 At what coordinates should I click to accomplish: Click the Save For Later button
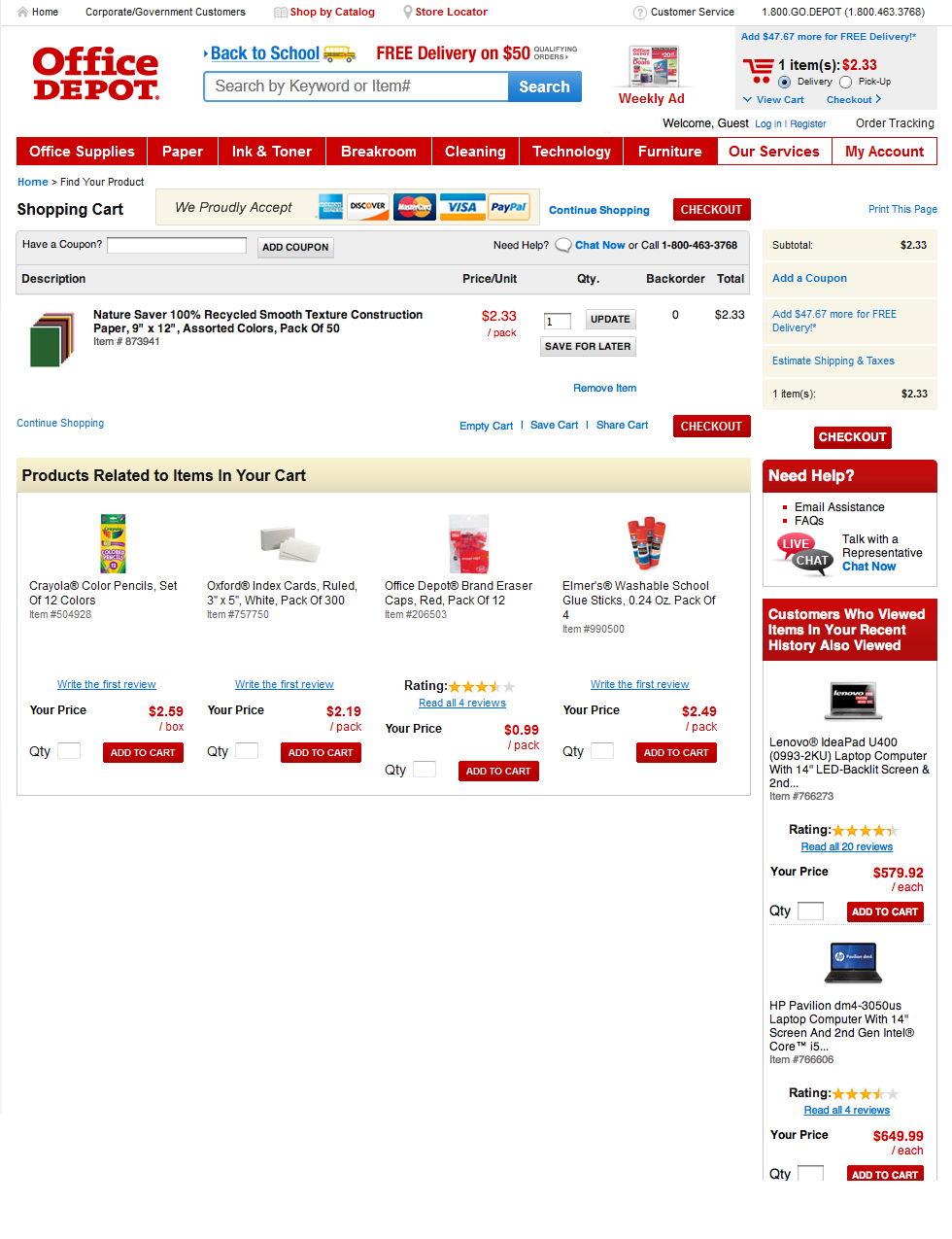point(588,346)
